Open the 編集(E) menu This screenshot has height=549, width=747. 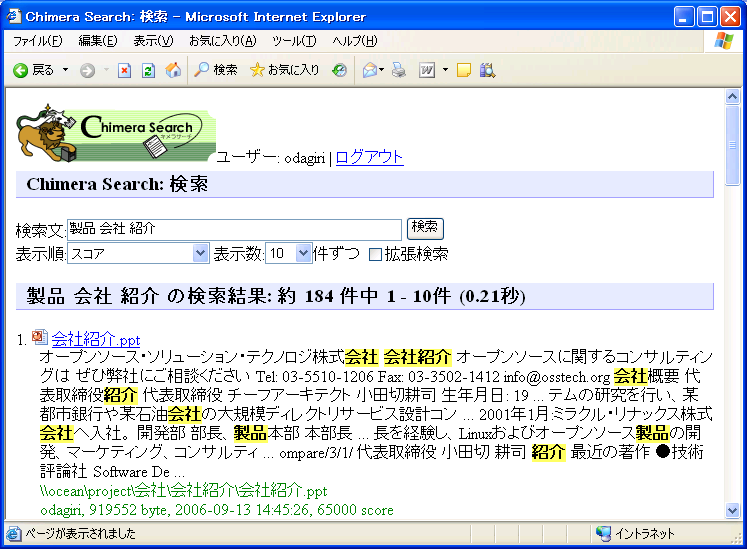[98, 41]
